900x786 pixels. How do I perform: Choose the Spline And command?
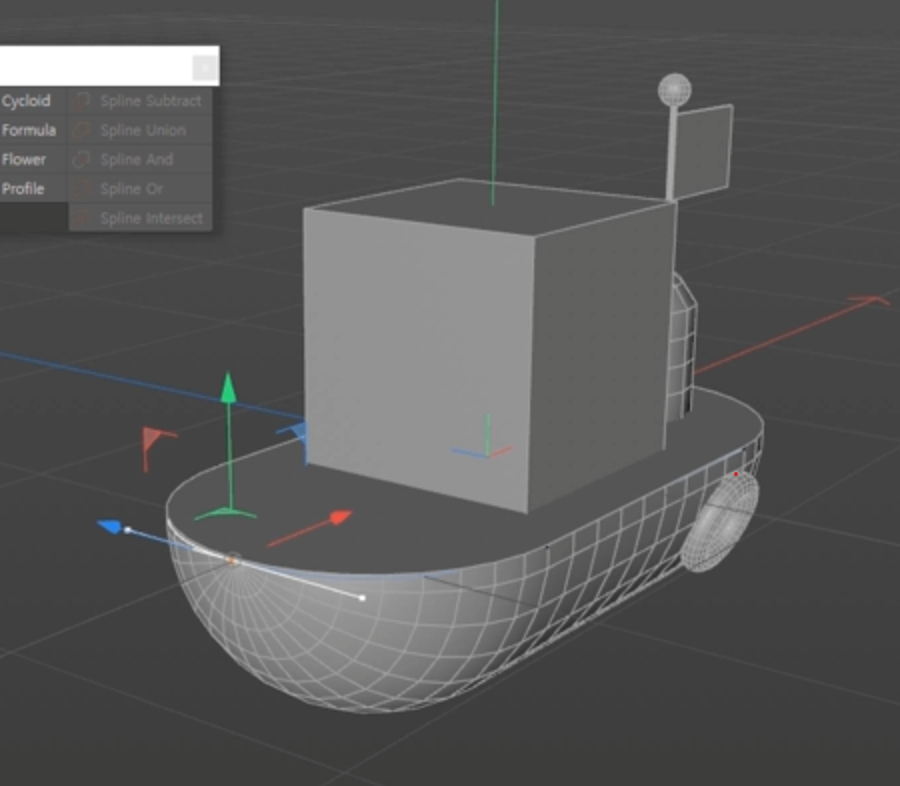[141, 160]
